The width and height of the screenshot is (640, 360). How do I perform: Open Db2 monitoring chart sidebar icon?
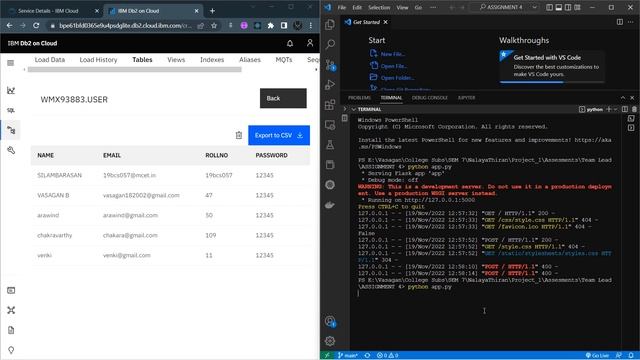coord(11,91)
